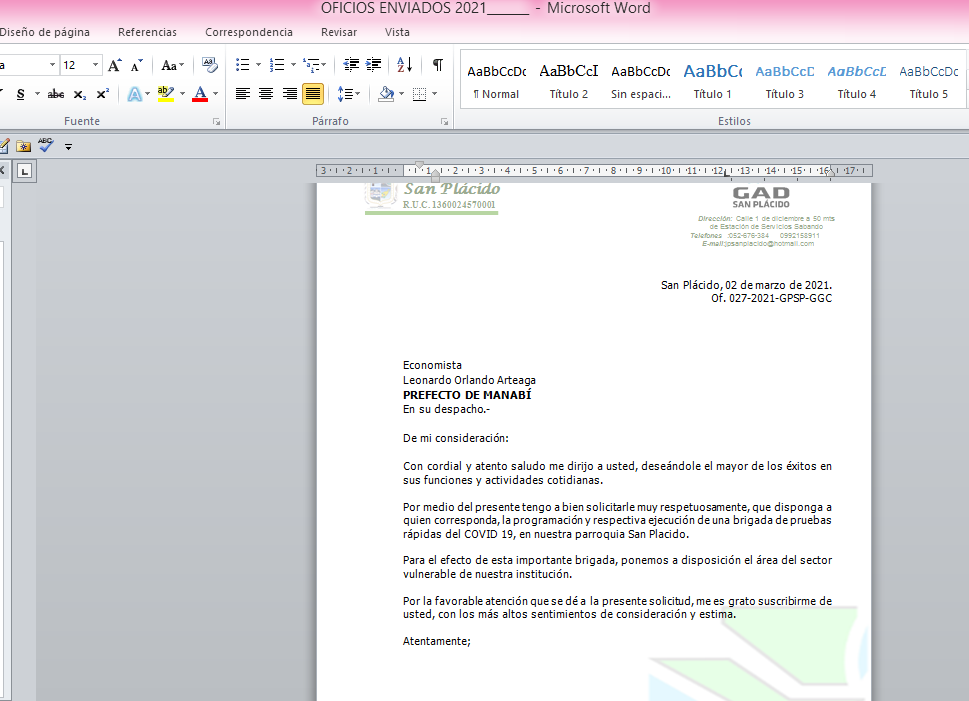Viewport: 969px width, 701px height.
Task: Toggle show paragraph marks
Action: point(438,65)
